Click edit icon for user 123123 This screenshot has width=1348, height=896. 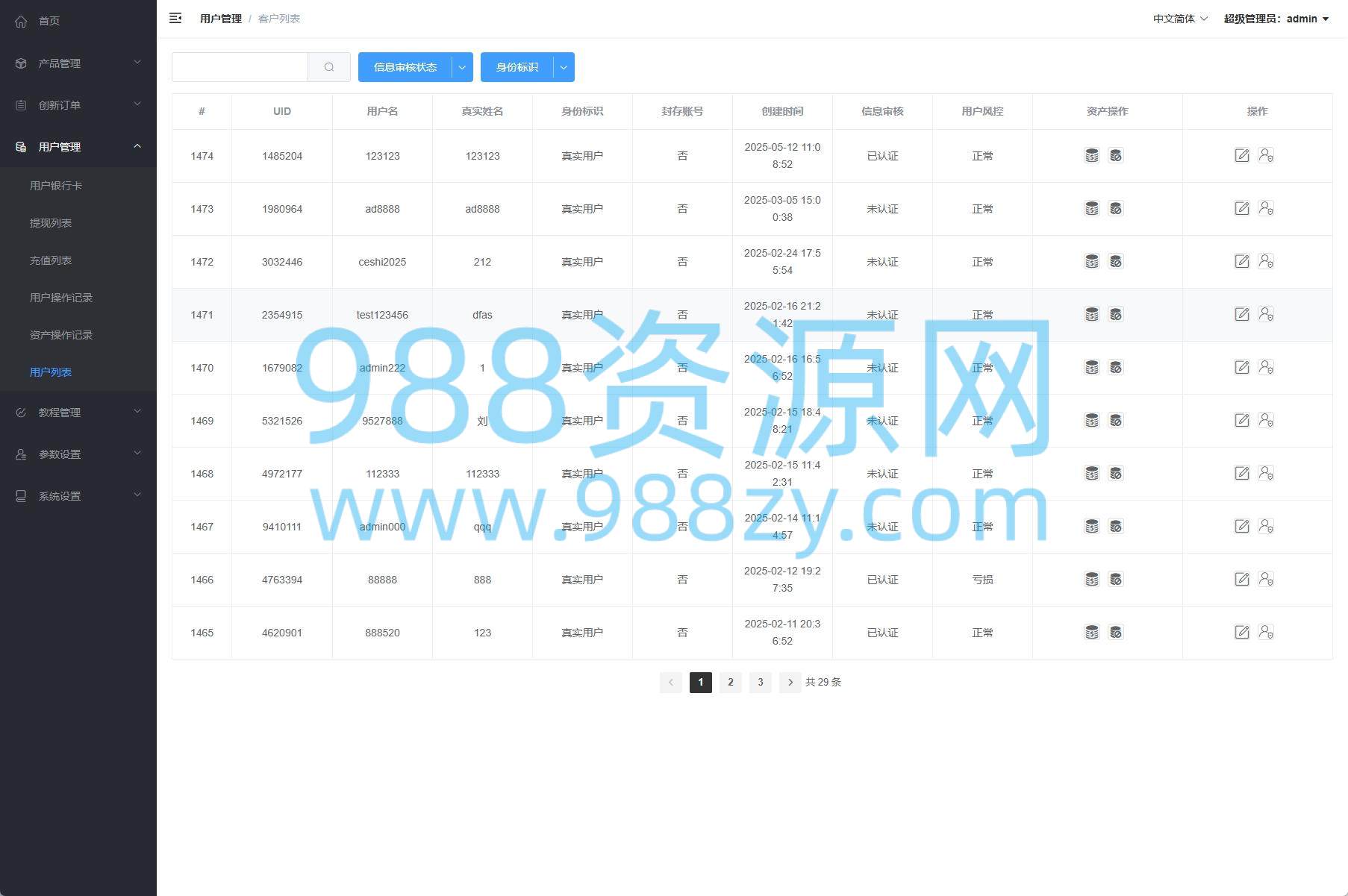1241,155
